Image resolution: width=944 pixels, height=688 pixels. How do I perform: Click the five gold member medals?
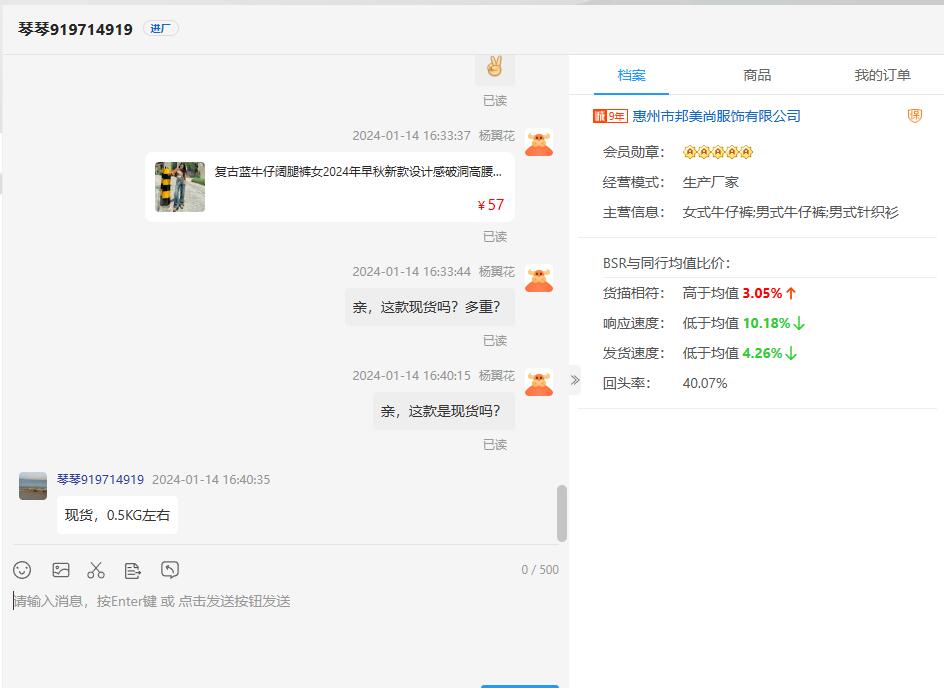(x=718, y=152)
